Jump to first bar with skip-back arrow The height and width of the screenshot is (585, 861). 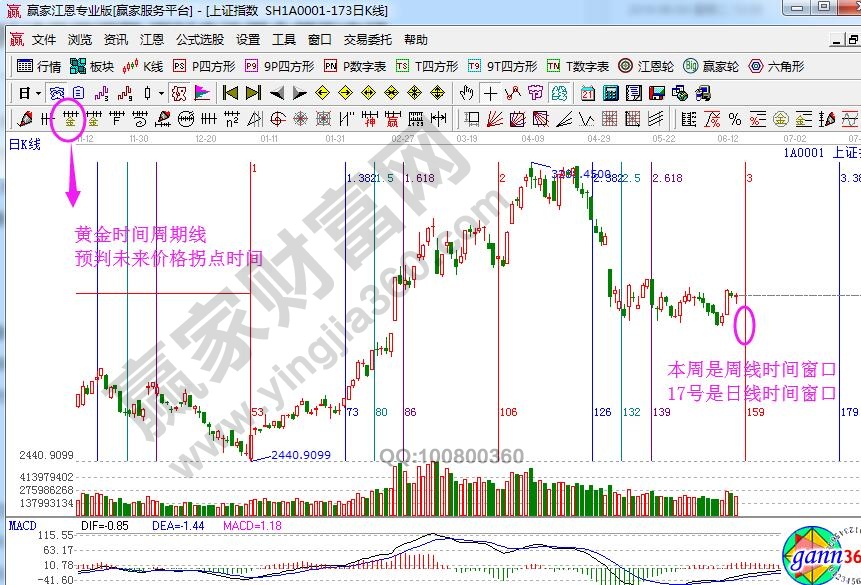click(x=230, y=93)
